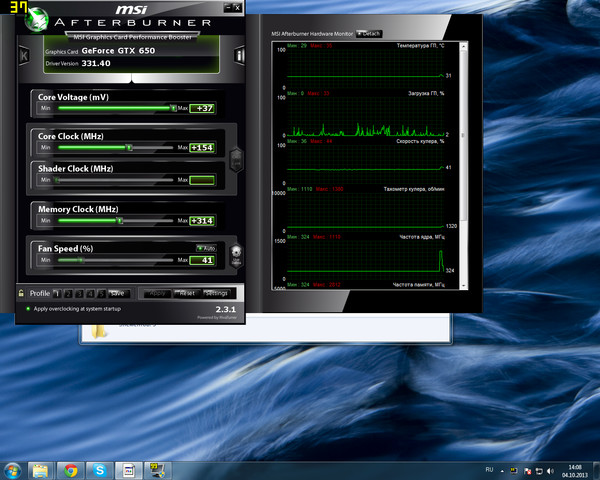The width and height of the screenshot is (600, 480).
Task: Click the empty Shader Clock value field
Action: click(x=202, y=180)
